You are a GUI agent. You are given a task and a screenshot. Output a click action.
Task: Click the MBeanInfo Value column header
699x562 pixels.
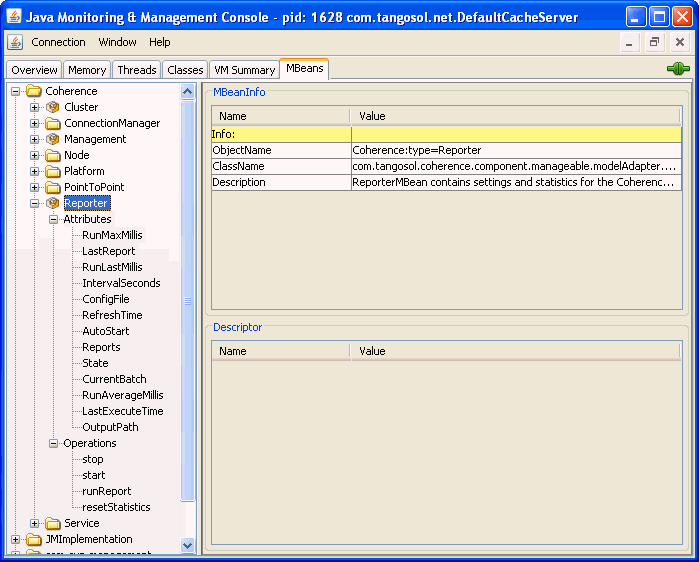click(516, 116)
